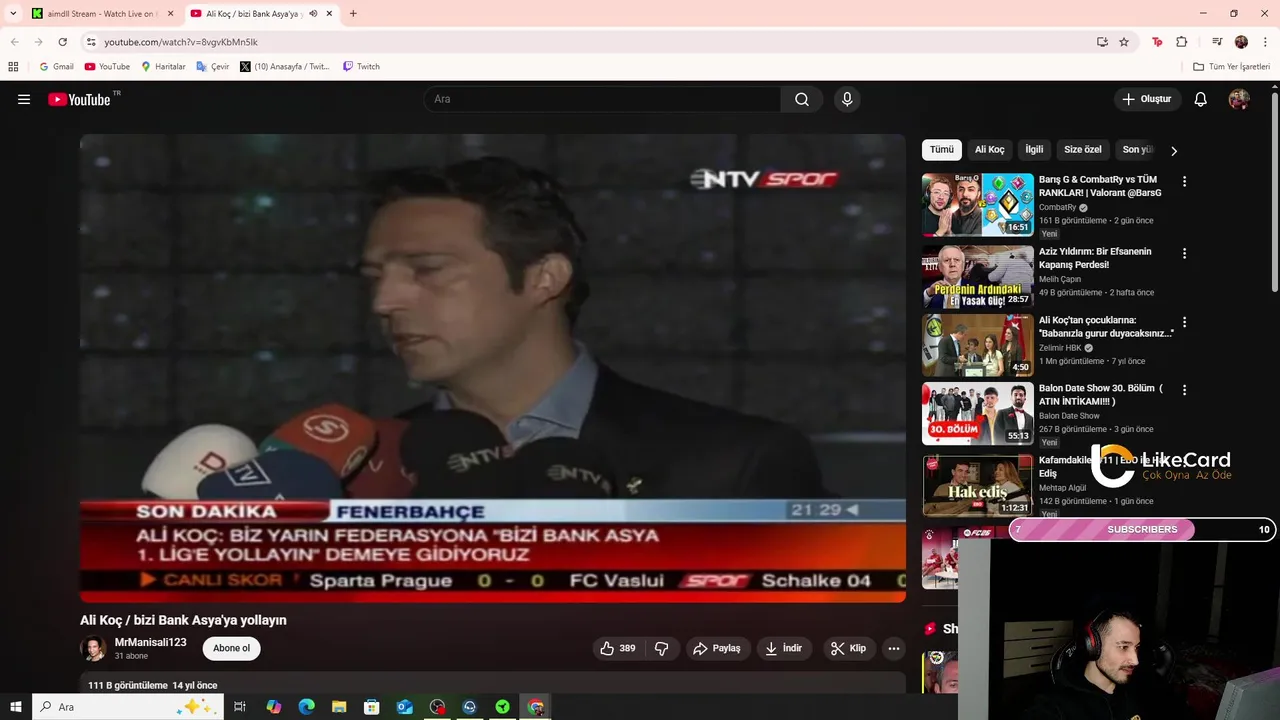The width and height of the screenshot is (1280, 720).
Task: Open options for Balon Date Show video
Action: (x=1184, y=390)
